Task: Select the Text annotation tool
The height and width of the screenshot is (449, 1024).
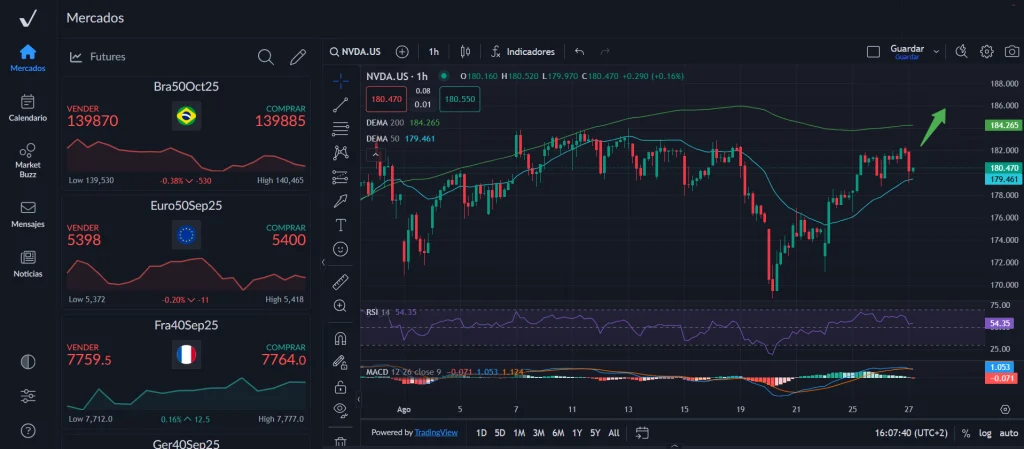Action: click(340, 225)
